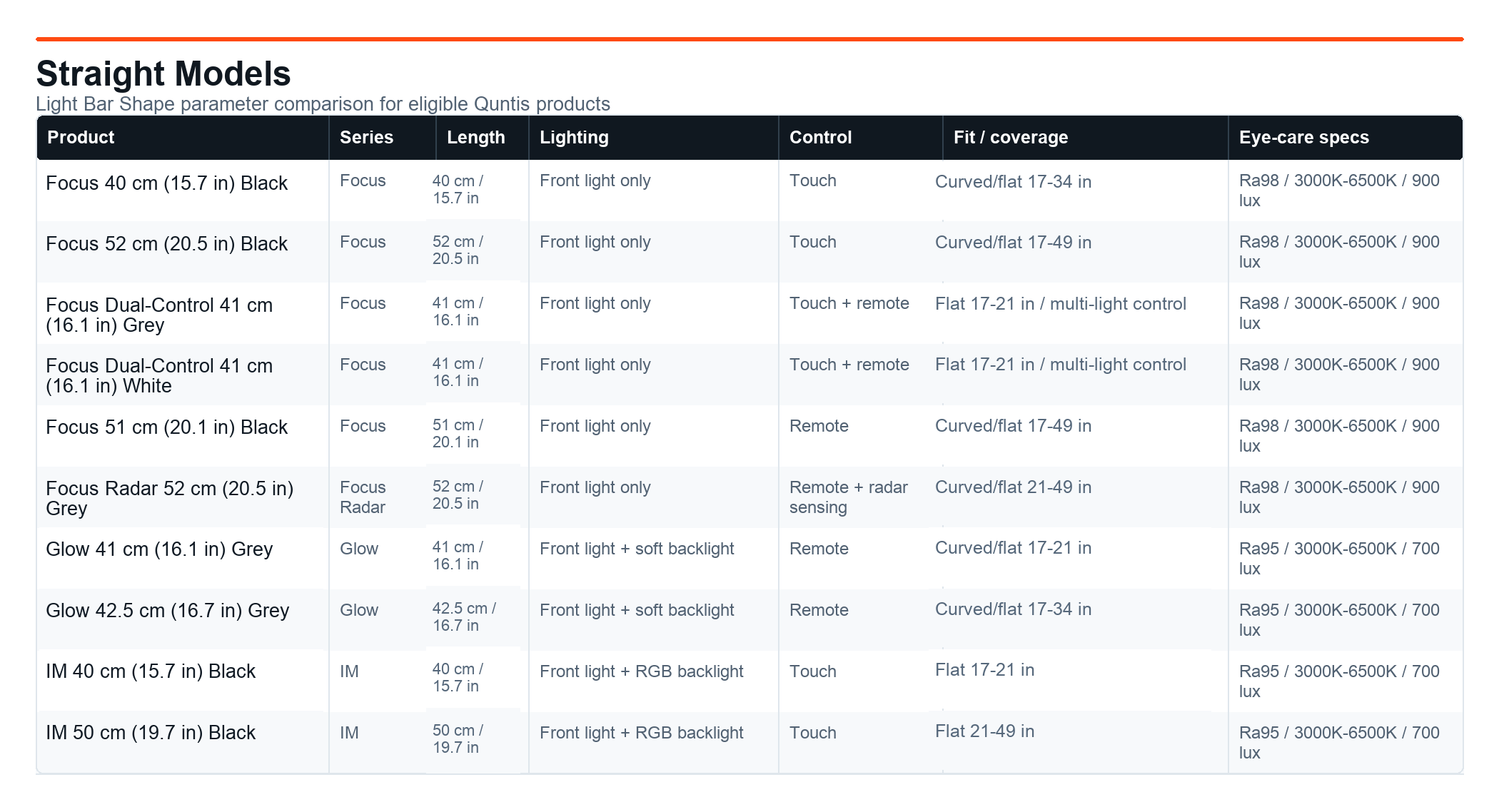The image size is (1499, 812).
Task: Click the 51 cm / 20.1 in length cell
Action: click(458, 434)
